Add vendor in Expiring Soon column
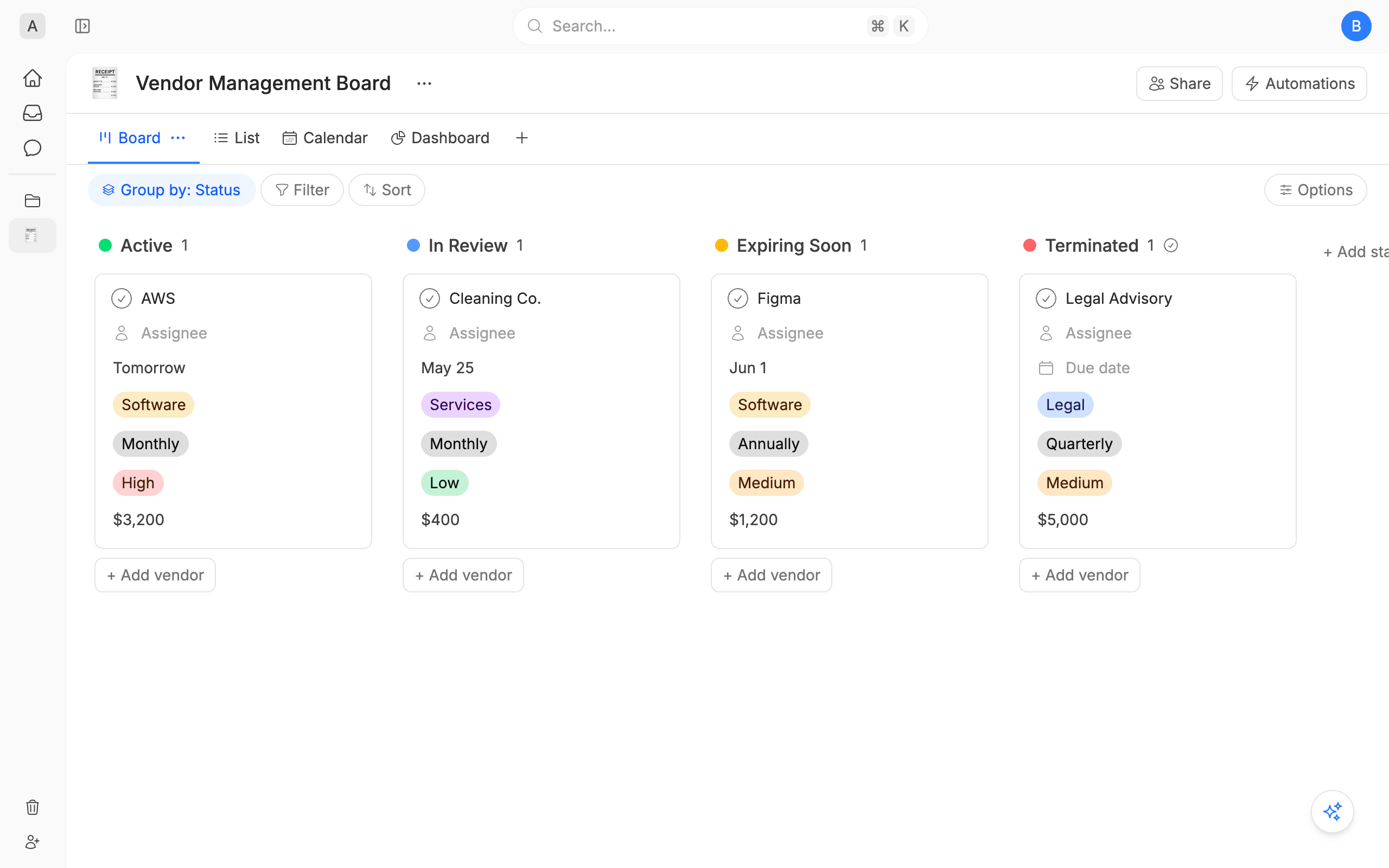The image size is (1389, 868). 772,575
